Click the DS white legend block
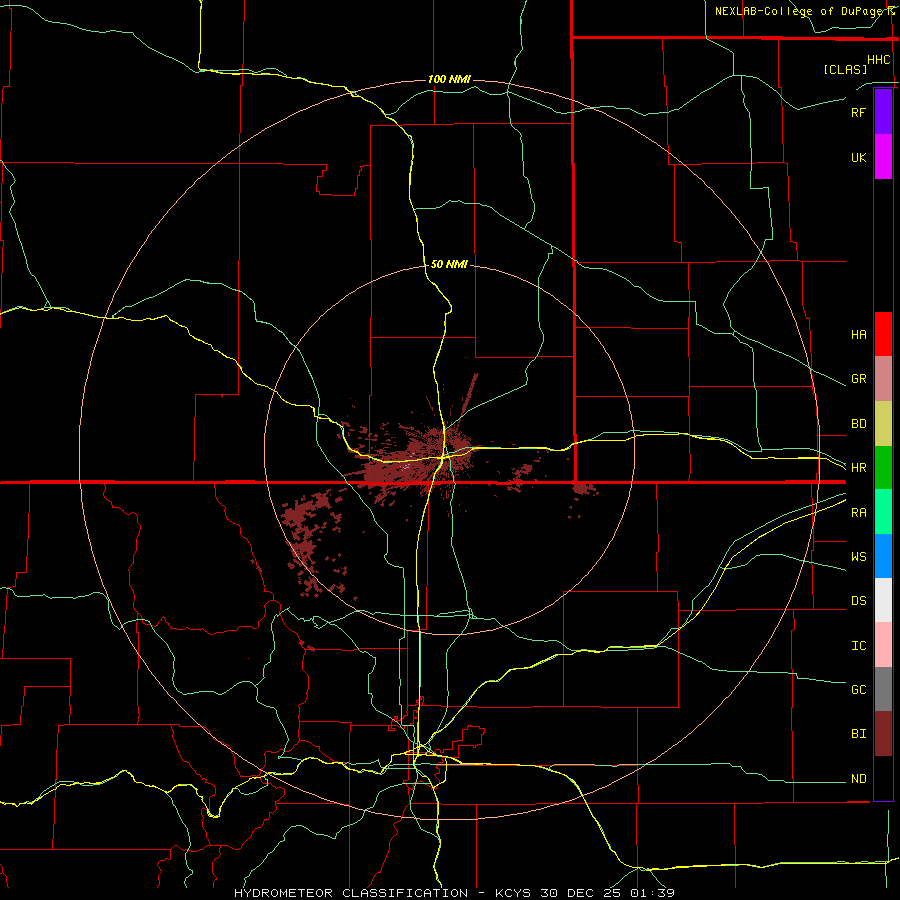Screen dimensions: 900x900 883,600
